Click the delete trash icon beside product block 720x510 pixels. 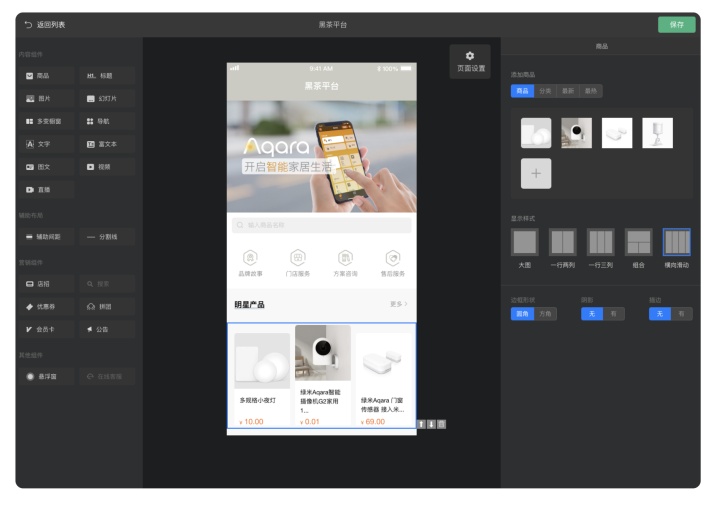(x=442, y=424)
